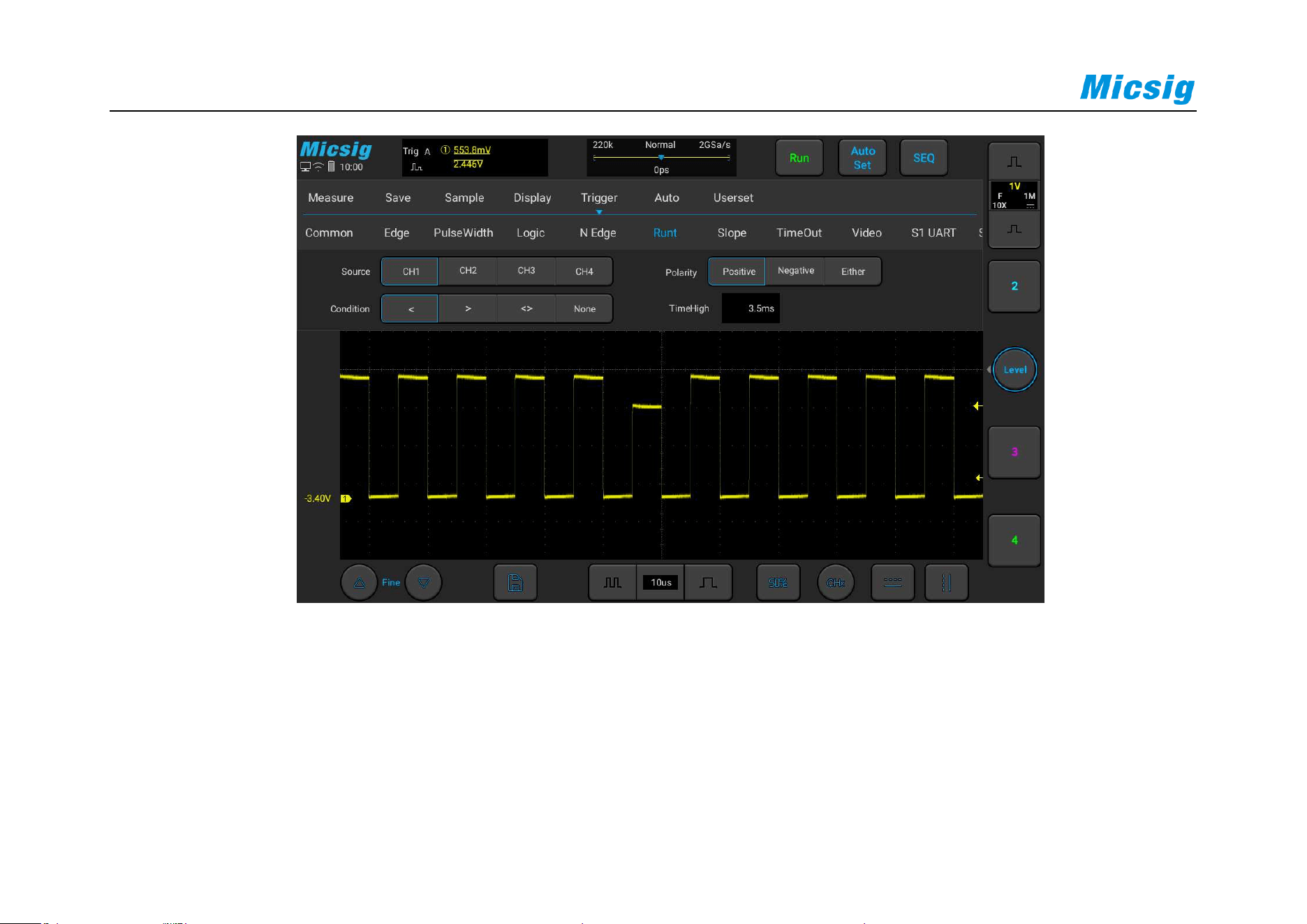Open the Trigger menu
Image resolution: width=1307 pixels, height=924 pixels.
[599, 198]
